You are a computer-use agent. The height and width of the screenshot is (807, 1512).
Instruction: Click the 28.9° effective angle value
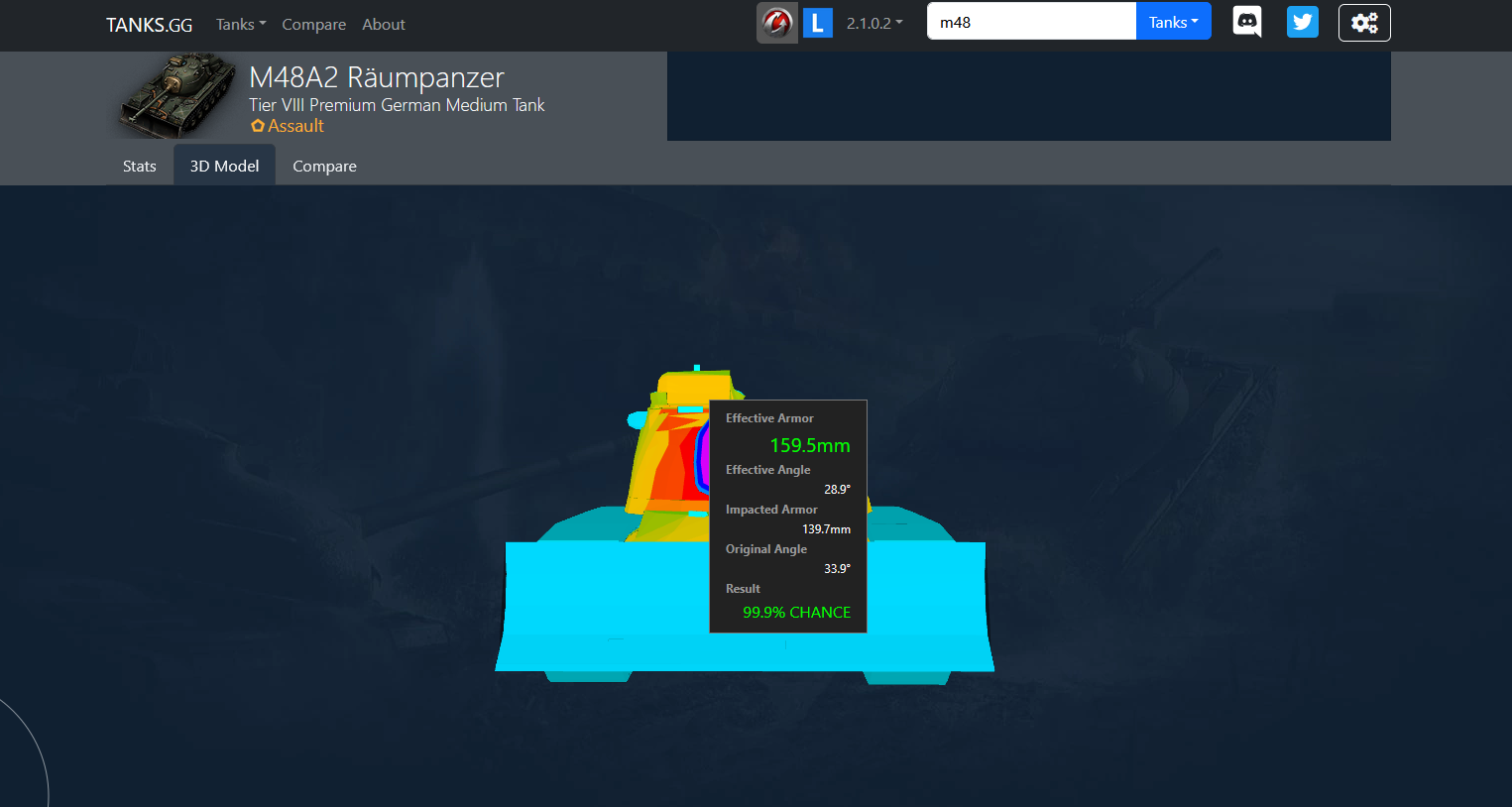[x=838, y=490]
